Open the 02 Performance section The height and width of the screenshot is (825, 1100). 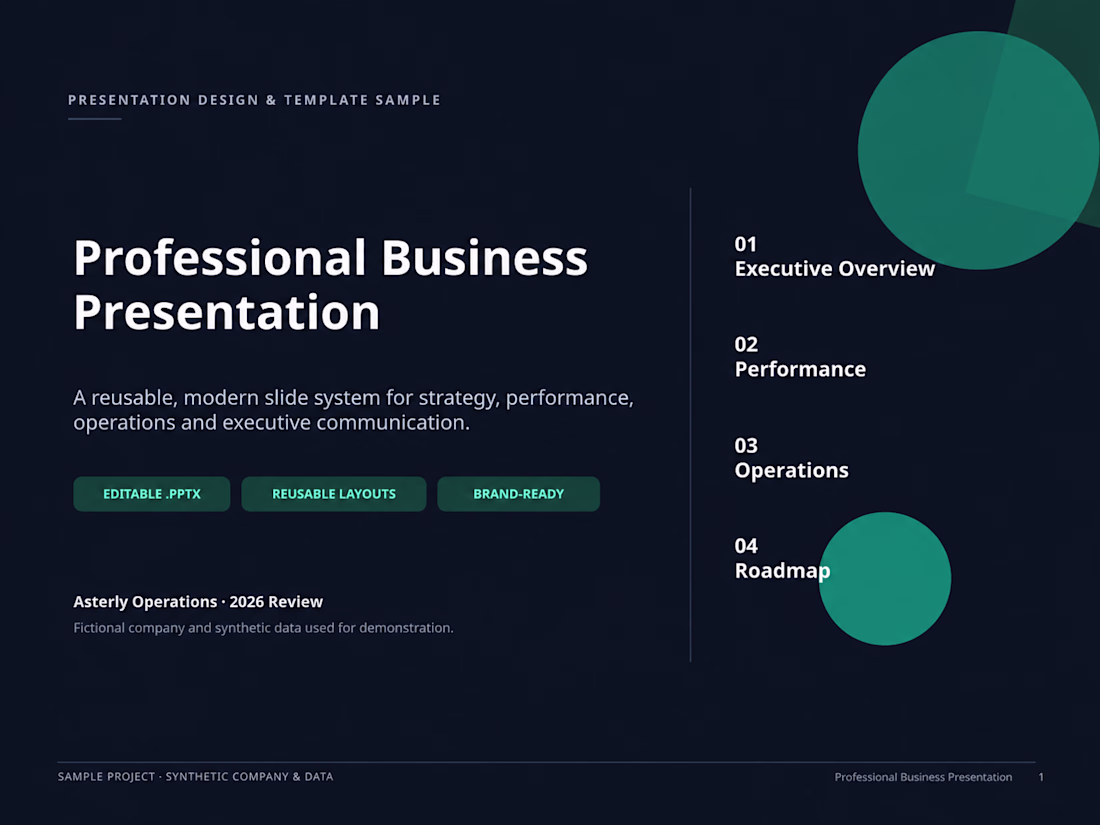(x=800, y=357)
